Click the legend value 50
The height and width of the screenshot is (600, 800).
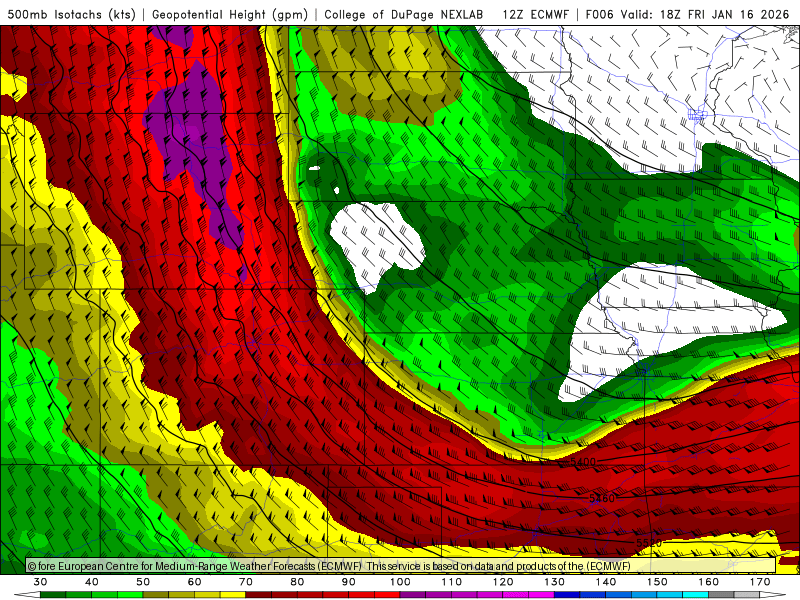click(143, 582)
